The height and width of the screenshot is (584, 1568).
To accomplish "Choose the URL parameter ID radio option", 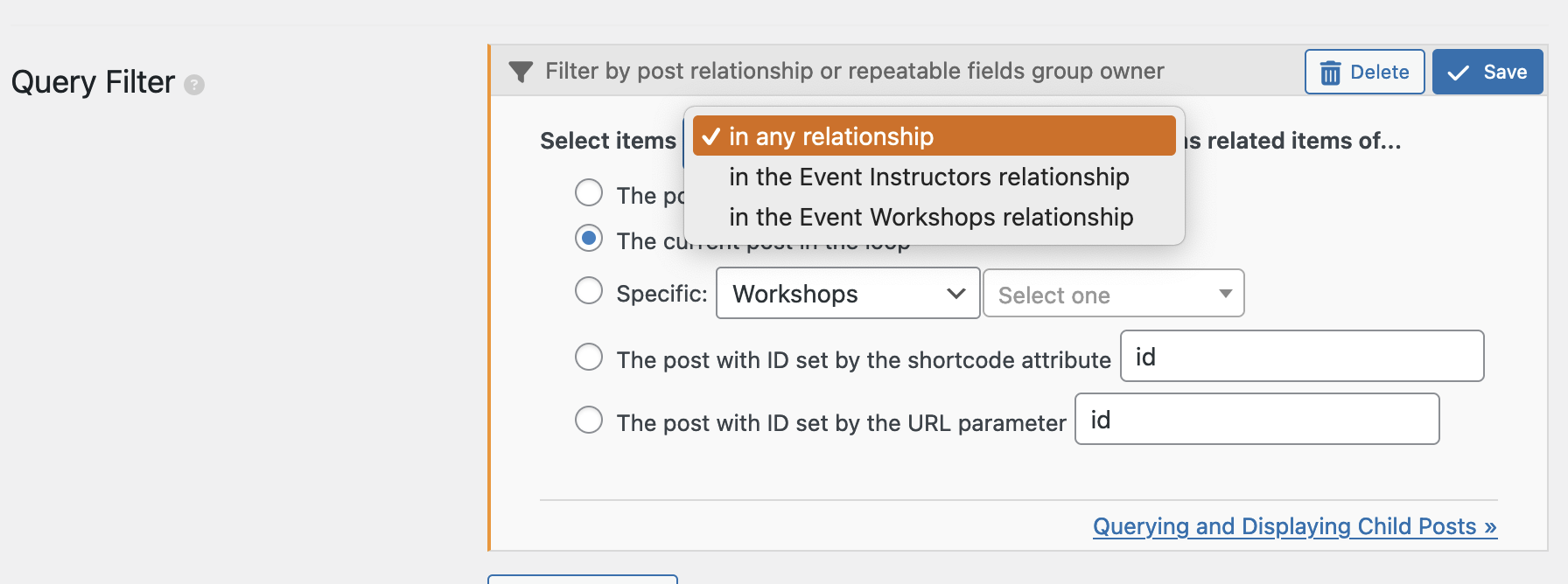I will [589, 420].
